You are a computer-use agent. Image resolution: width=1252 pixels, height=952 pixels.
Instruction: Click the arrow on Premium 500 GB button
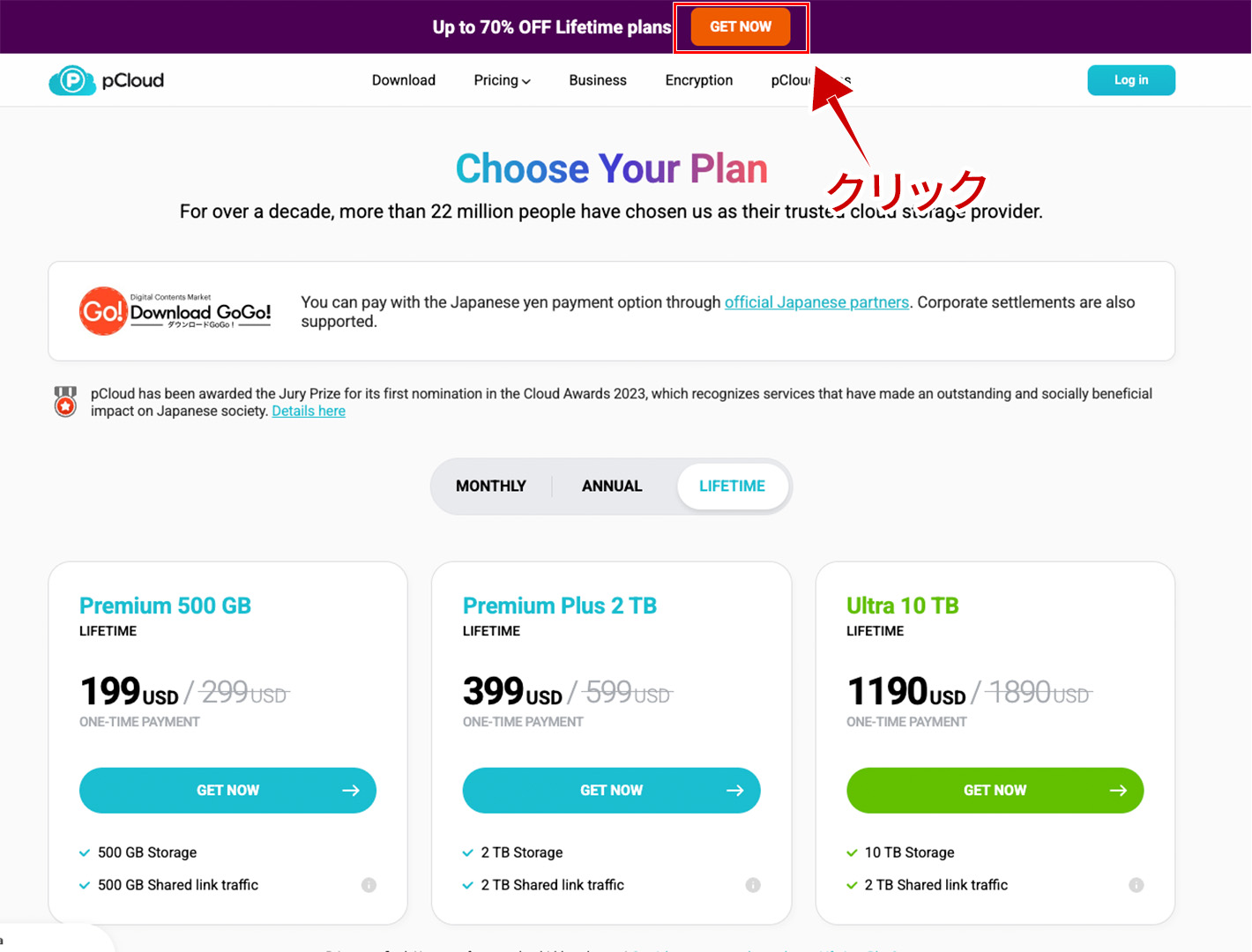pyautogui.click(x=351, y=791)
